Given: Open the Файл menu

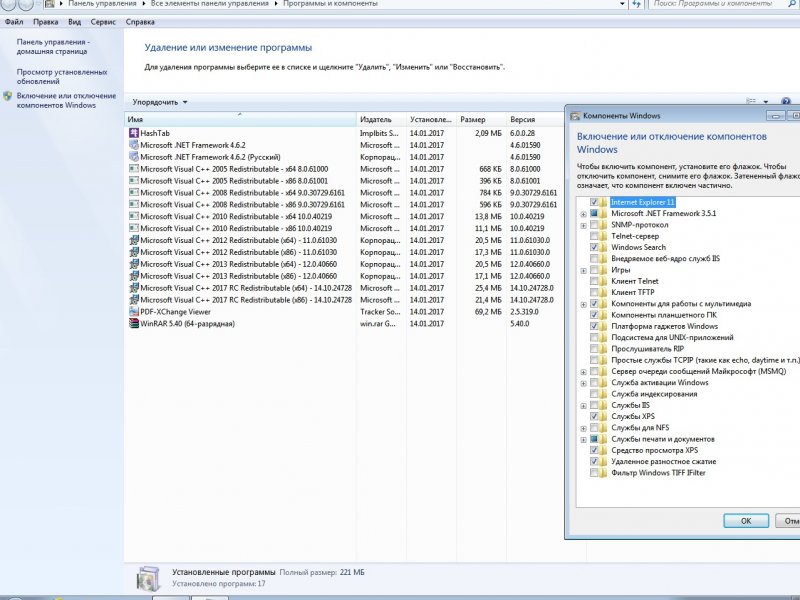Looking at the screenshot, I should [x=14, y=22].
